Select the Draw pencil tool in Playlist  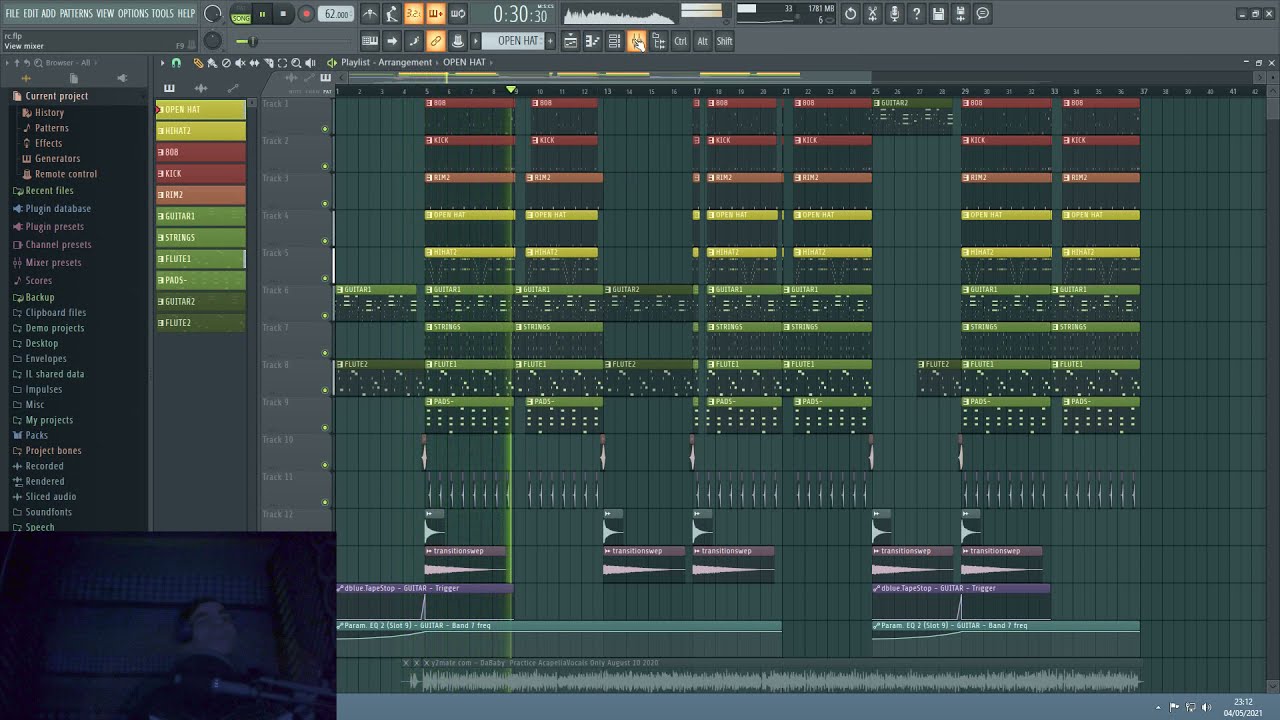point(198,63)
